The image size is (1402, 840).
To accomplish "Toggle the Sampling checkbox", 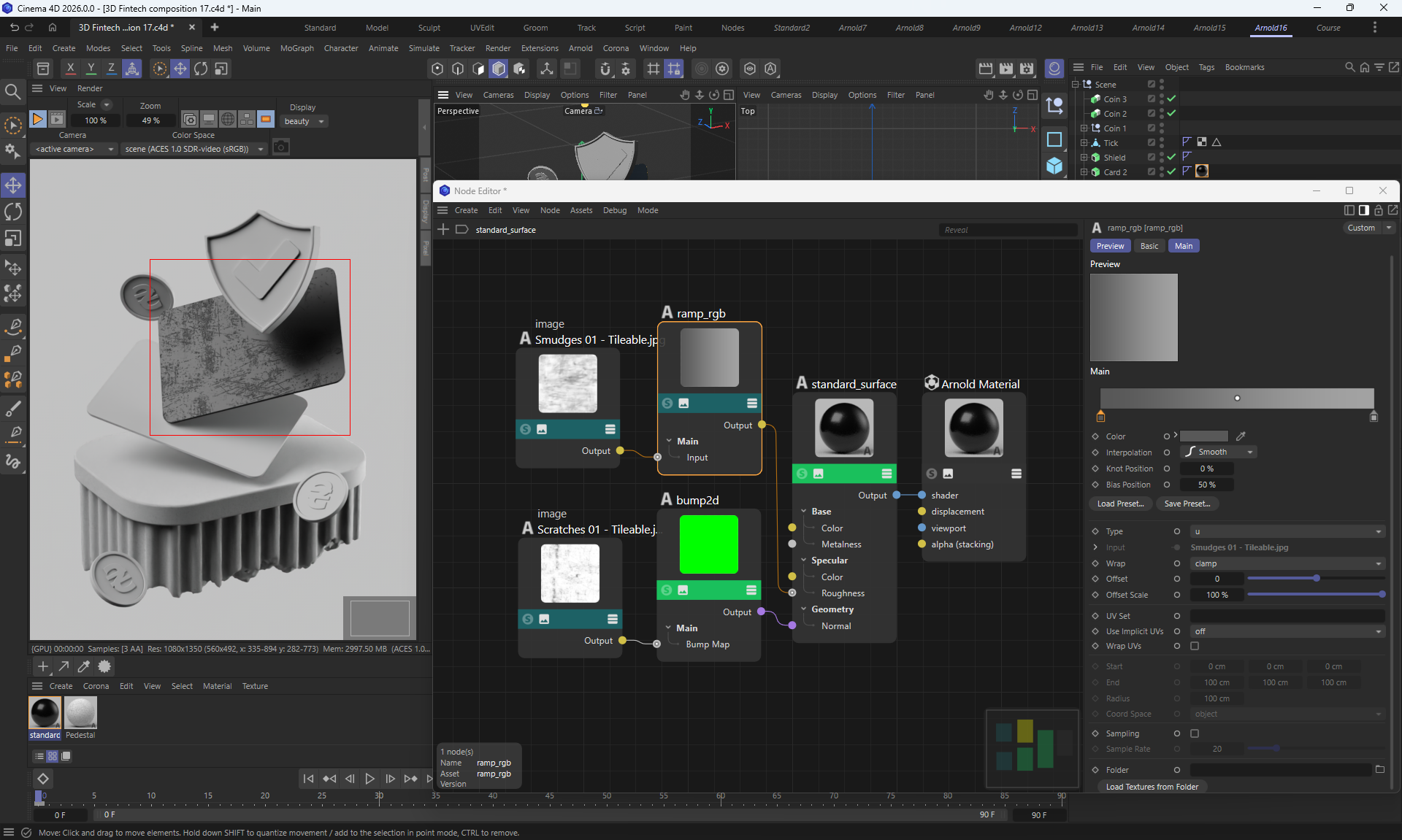I will pos(1195,733).
